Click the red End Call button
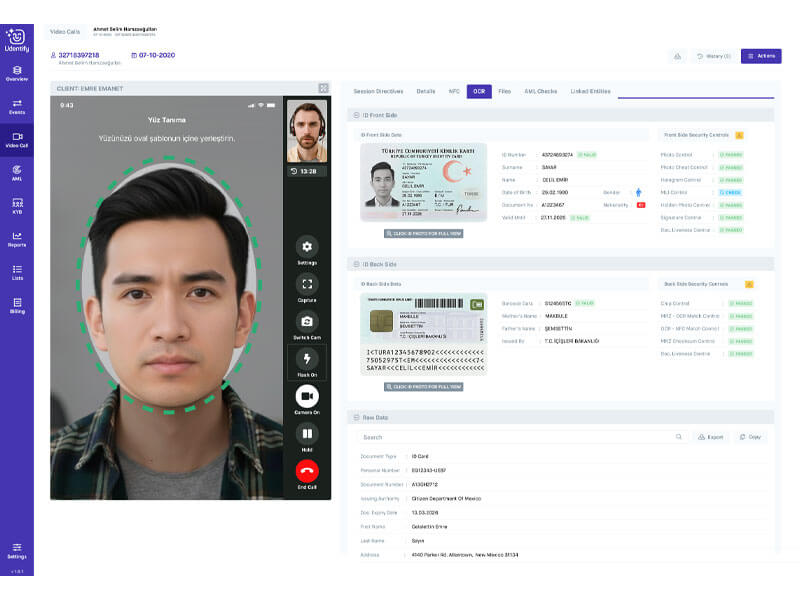800x600 pixels. click(307, 471)
